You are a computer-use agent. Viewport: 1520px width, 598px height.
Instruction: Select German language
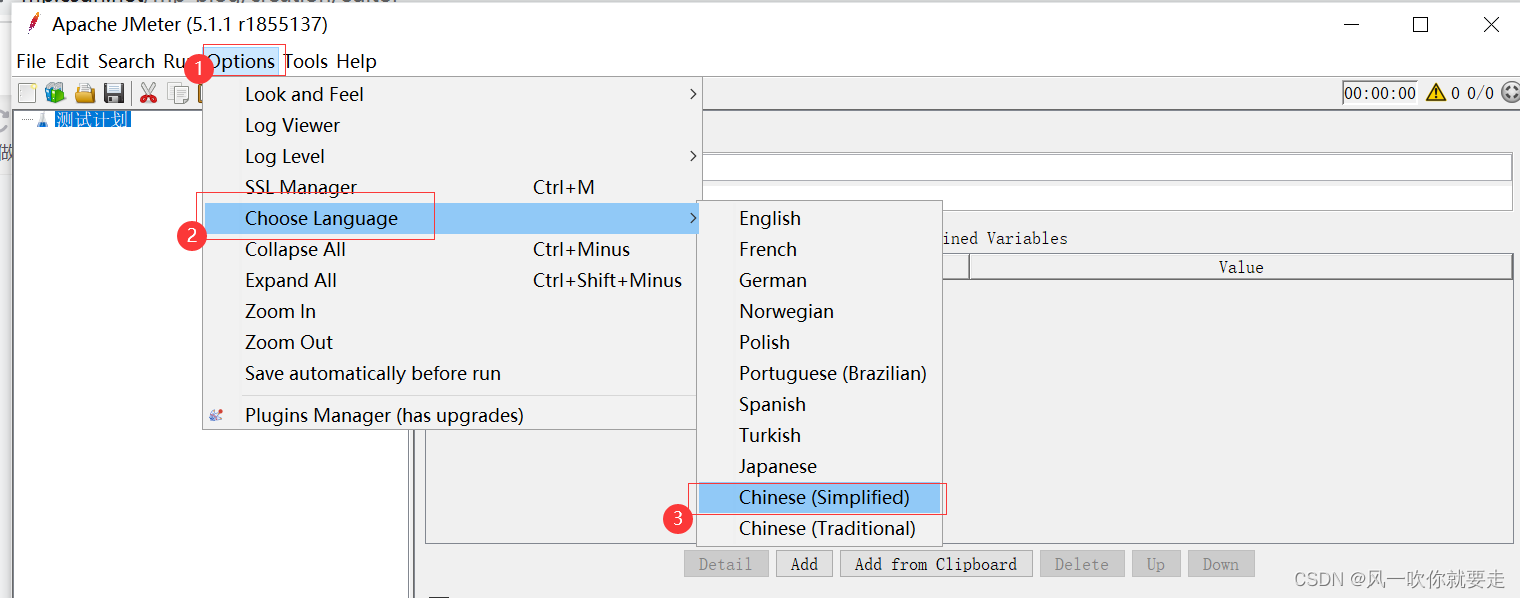(x=819, y=280)
